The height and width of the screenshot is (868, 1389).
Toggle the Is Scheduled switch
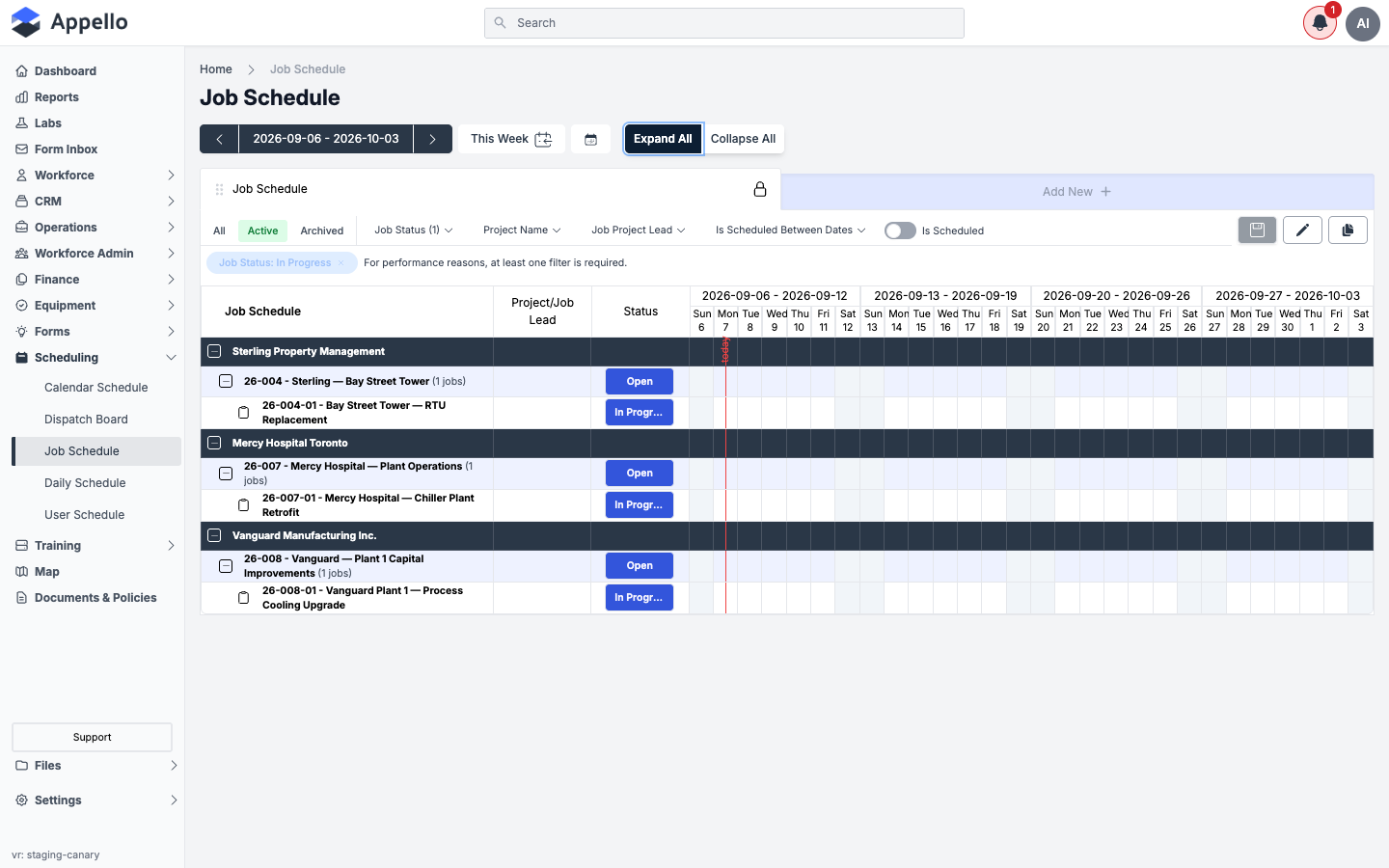900,231
